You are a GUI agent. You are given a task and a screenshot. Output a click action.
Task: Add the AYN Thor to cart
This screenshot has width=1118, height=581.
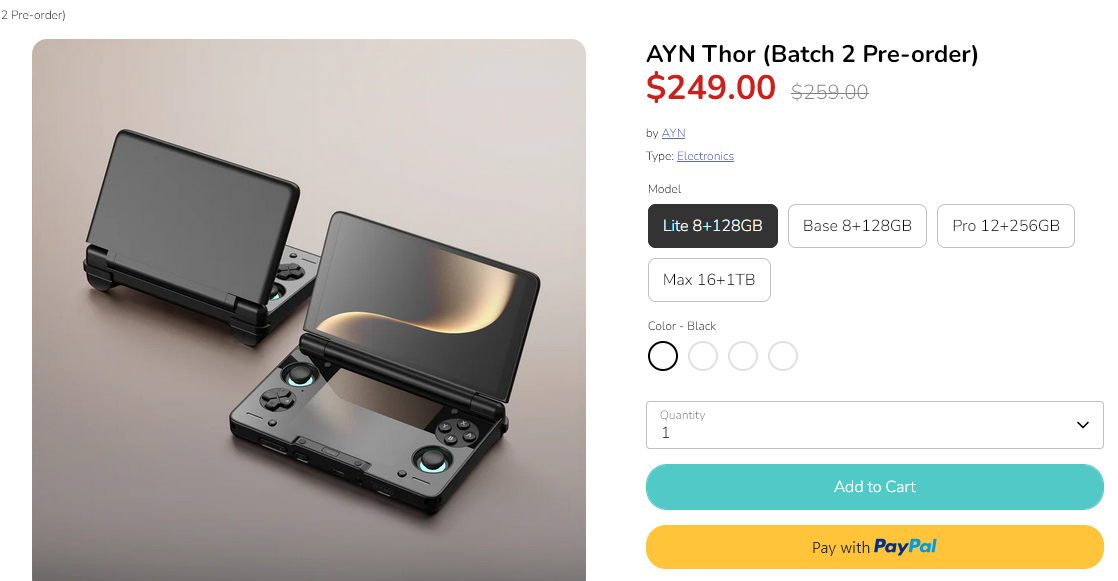pyautogui.click(x=875, y=487)
